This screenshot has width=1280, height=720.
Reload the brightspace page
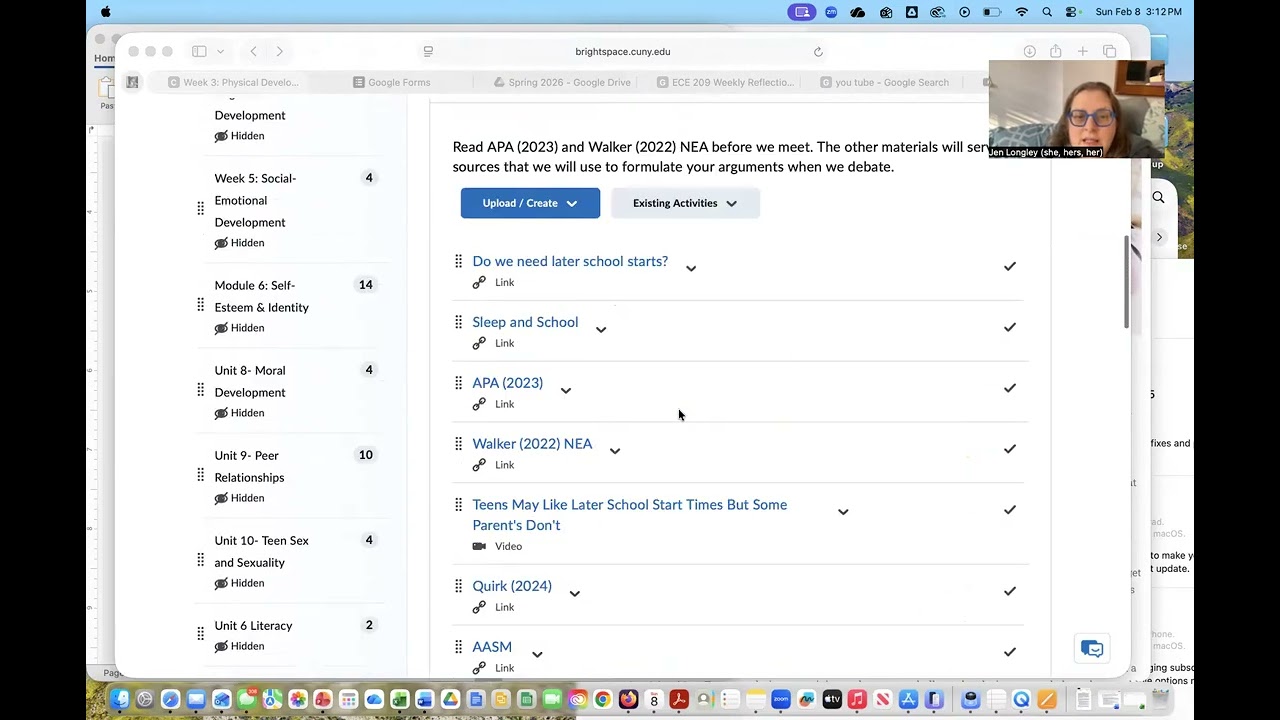(x=818, y=52)
